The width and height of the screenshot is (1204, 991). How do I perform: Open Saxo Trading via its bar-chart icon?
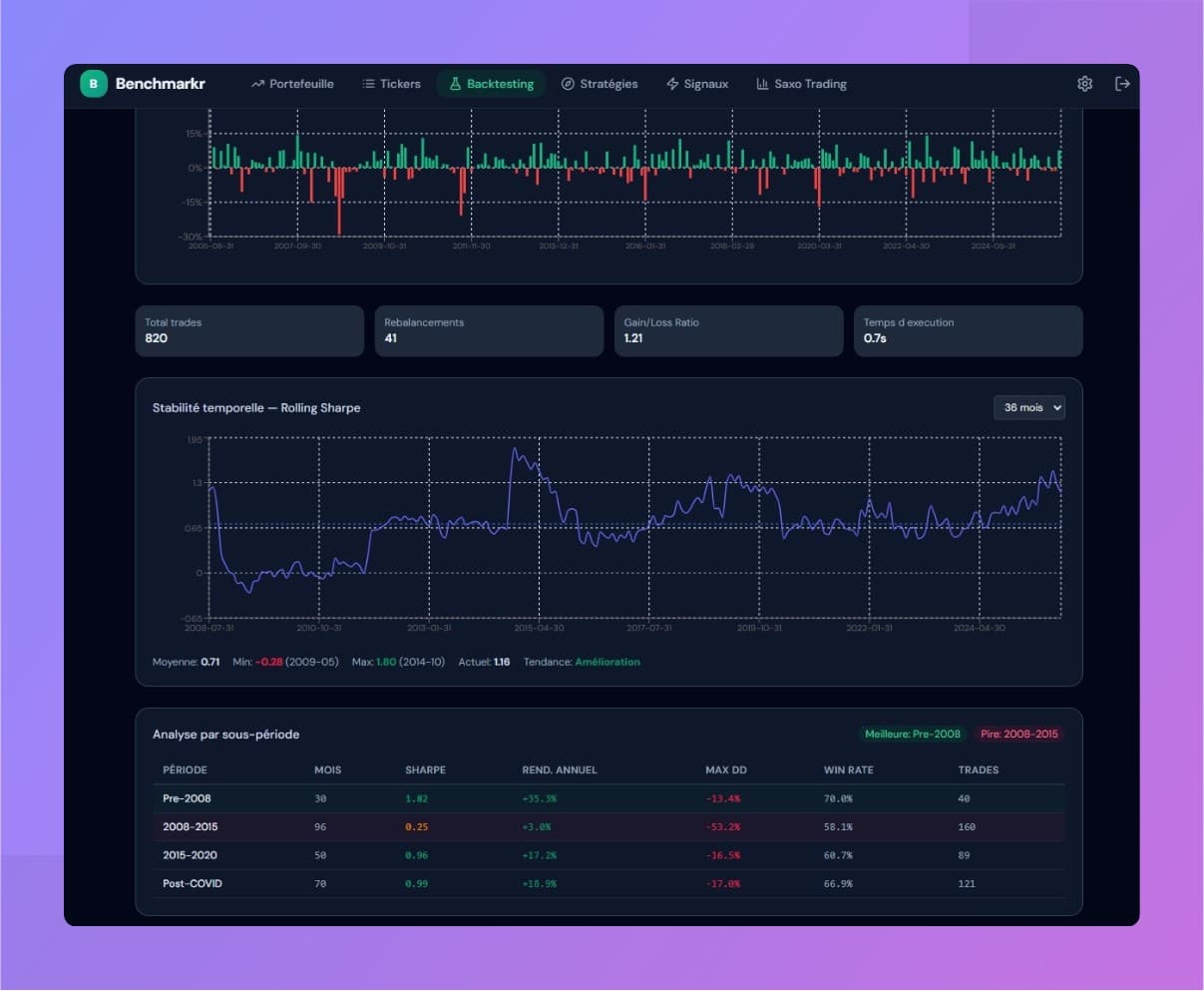tap(762, 84)
